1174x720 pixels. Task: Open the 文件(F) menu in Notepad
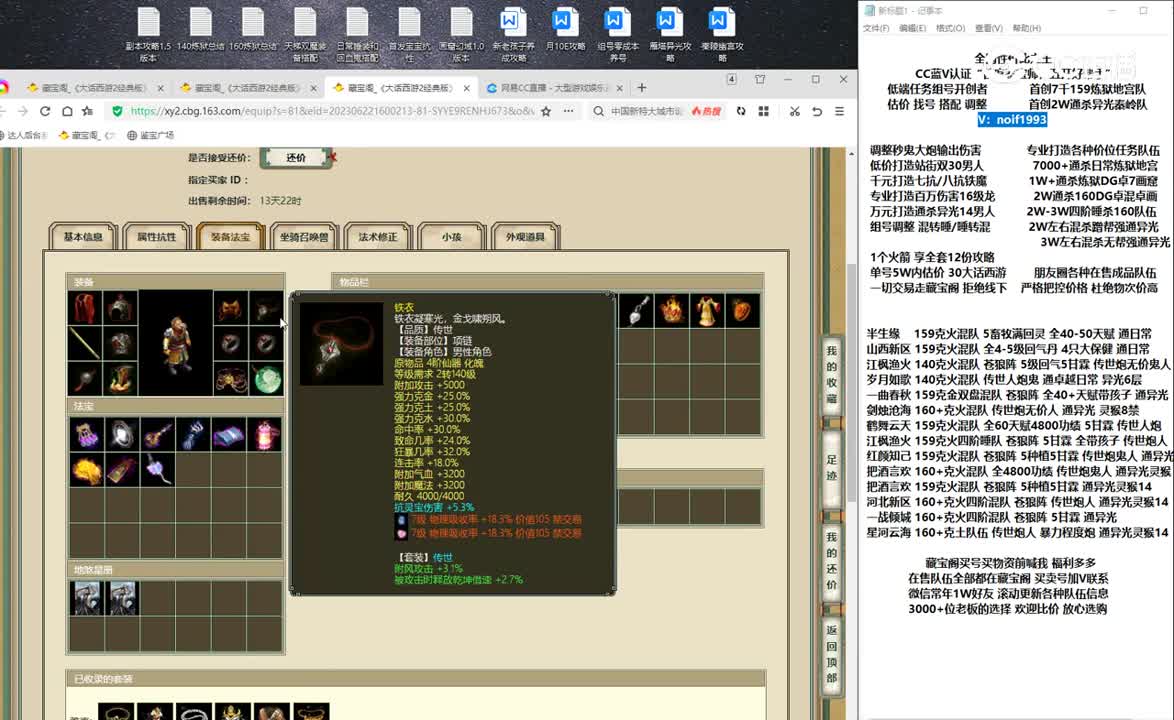[x=876, y=28]
